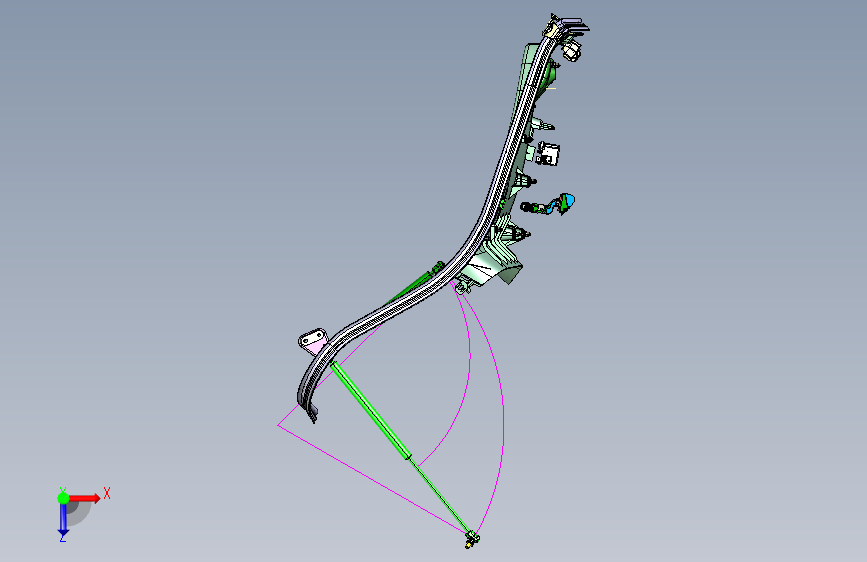This screenshot has width=867, height=562.
Task: Pick the white cylindrical part near the top
Action: (x=572, y=51)
